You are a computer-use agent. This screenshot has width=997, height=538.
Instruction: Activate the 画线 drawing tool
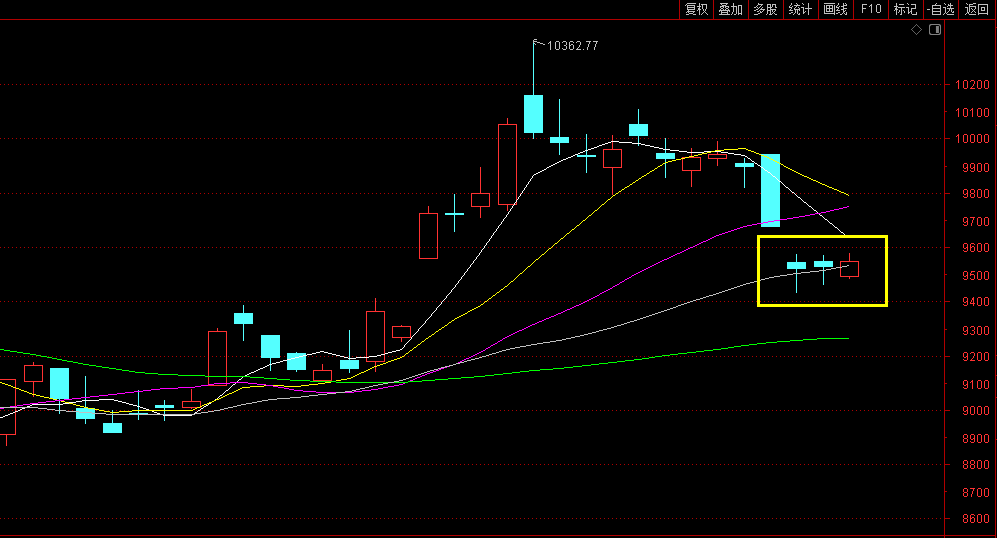835,9
